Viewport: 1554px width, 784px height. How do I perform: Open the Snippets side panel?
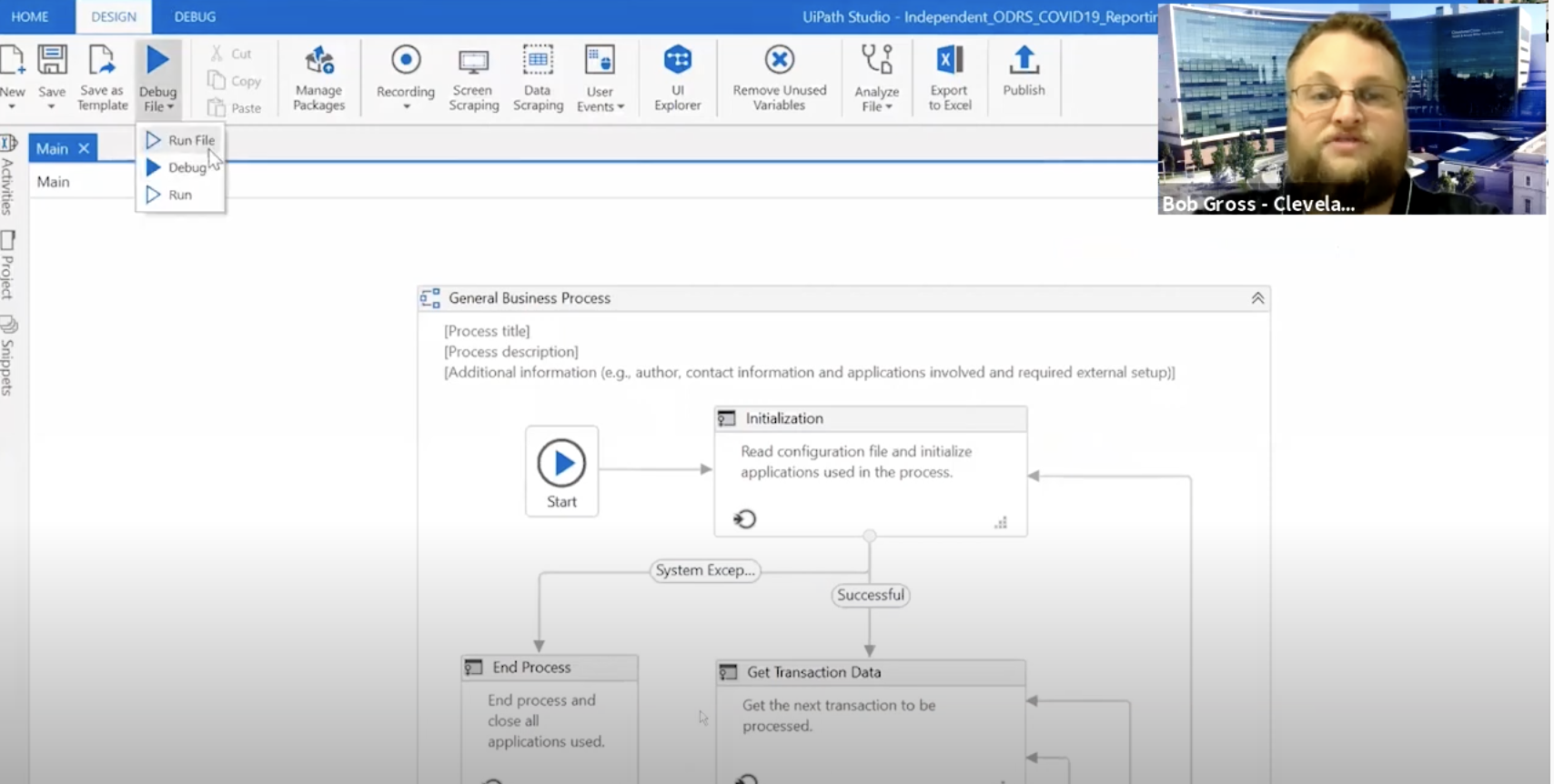[x=8, y=356]
